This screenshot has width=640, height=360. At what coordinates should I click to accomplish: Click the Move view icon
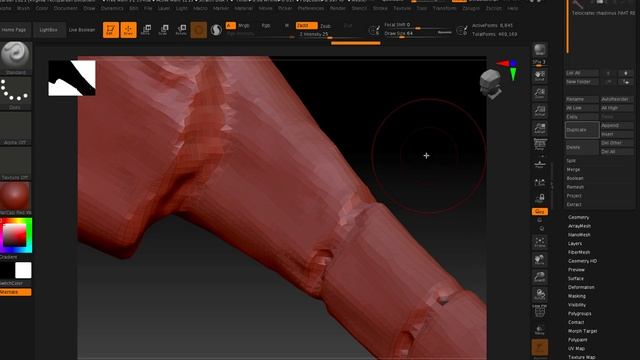pyautogui.click(x=540, y=260)
